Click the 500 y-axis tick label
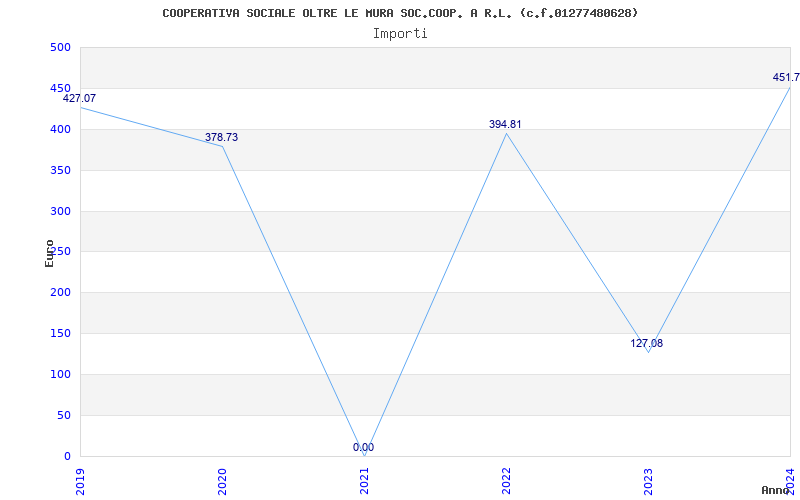Image resolution: width=800 pixels, height=500 pixels. [60, 47]
